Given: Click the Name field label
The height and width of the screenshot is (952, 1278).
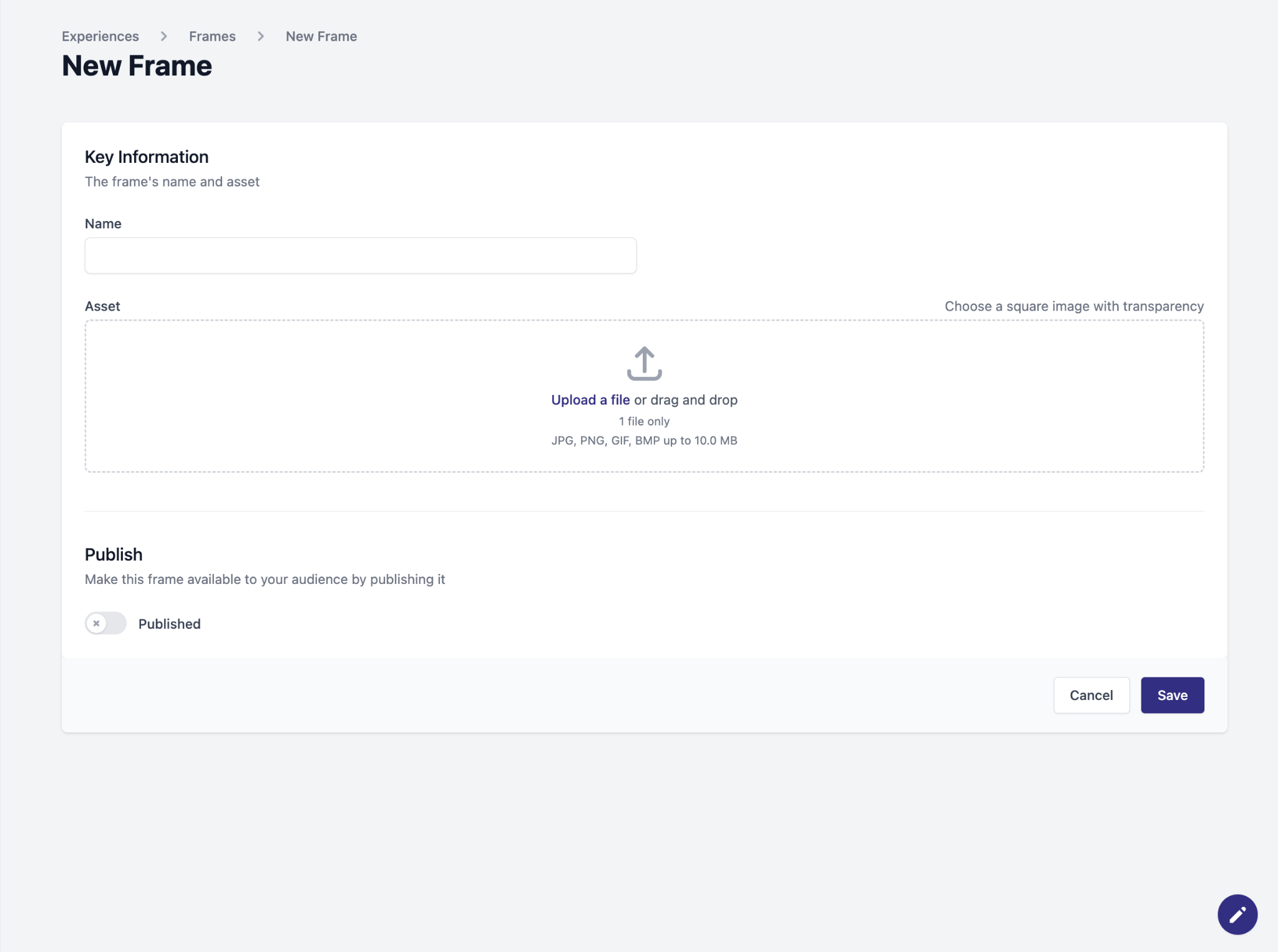Looking at the screenshot, I should pyautogui.click(x=103, y=223).
